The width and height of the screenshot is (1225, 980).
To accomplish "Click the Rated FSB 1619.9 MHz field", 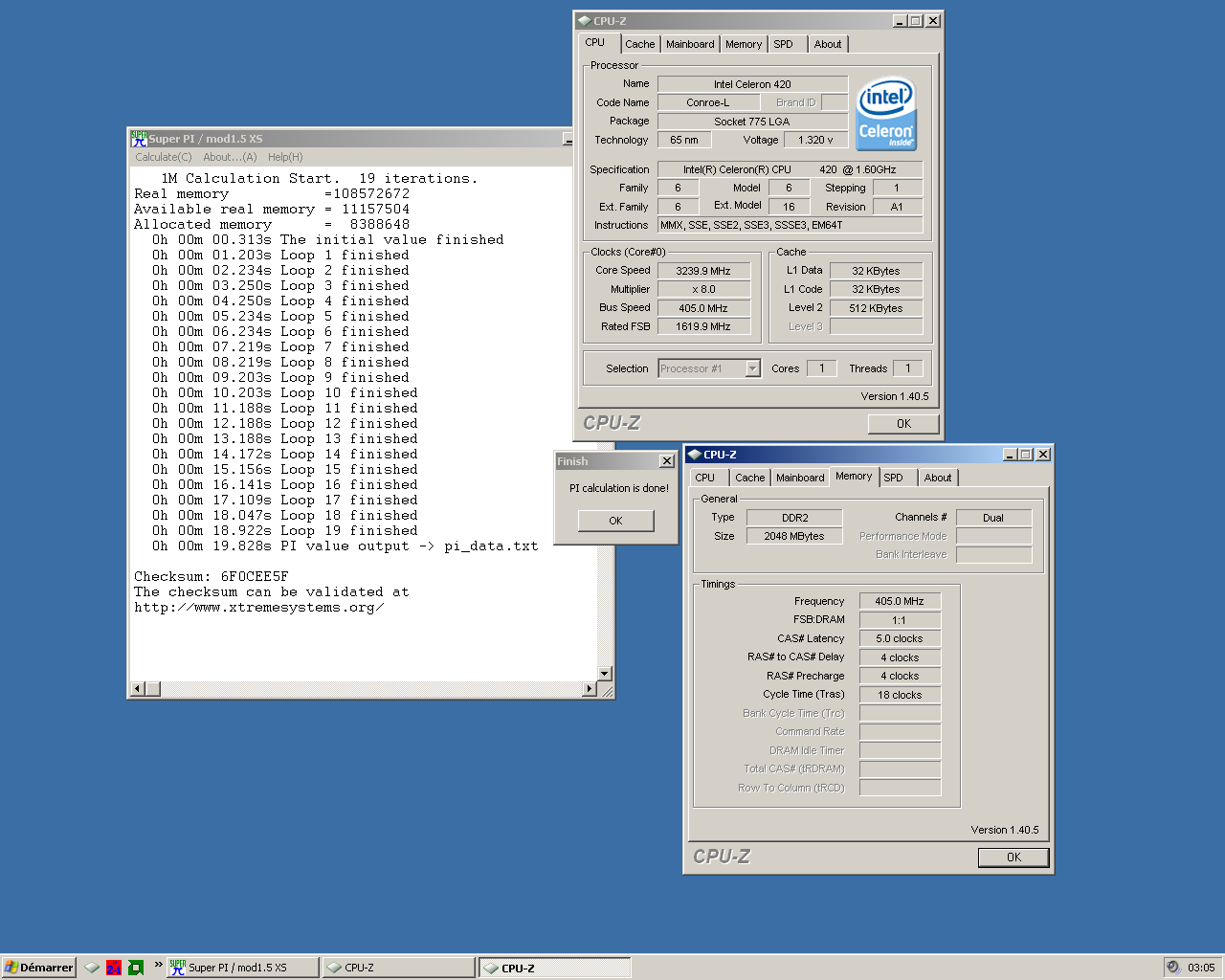I will [703, 326].
